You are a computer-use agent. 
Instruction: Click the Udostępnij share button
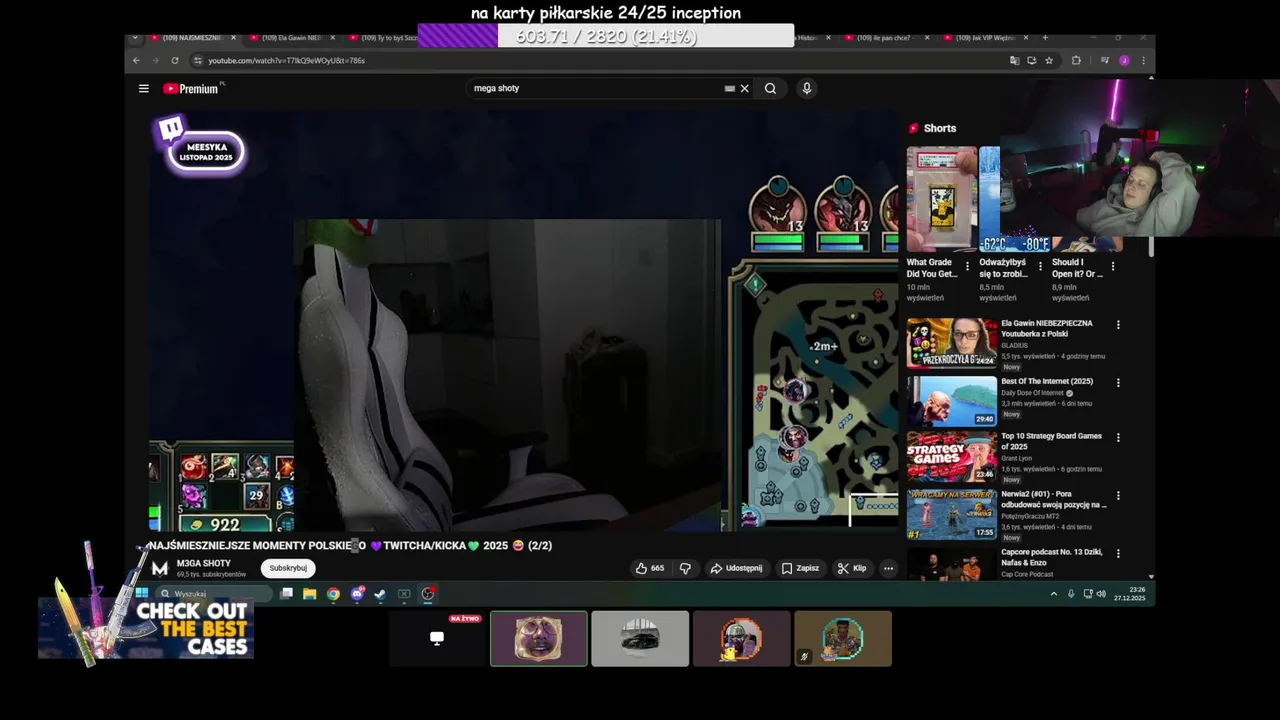click(x=736, y=568)
